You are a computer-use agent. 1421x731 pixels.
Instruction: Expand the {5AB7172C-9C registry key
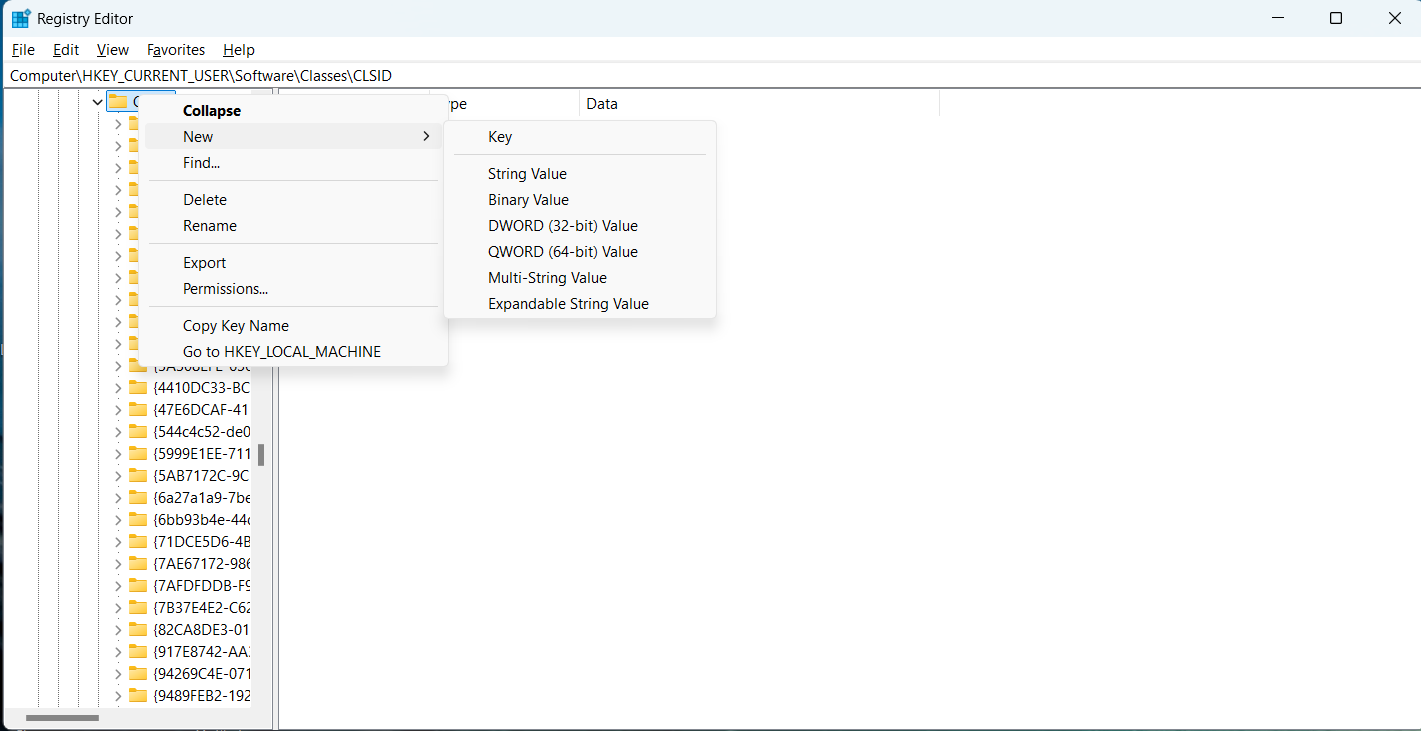(x=118, y=476)
